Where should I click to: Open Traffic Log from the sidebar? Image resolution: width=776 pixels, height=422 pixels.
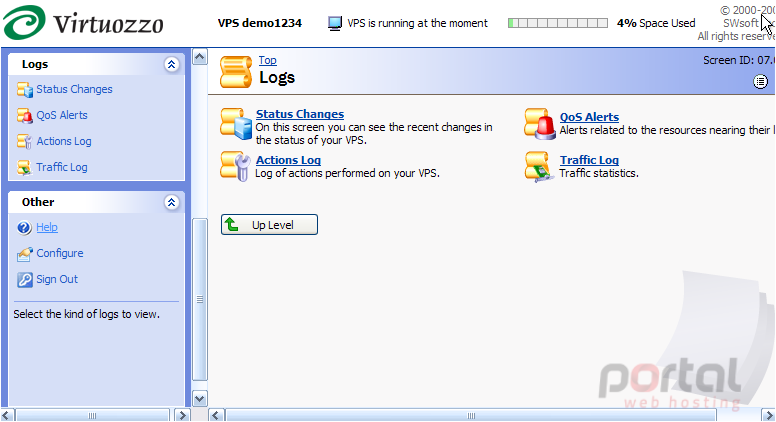point(62,167)
